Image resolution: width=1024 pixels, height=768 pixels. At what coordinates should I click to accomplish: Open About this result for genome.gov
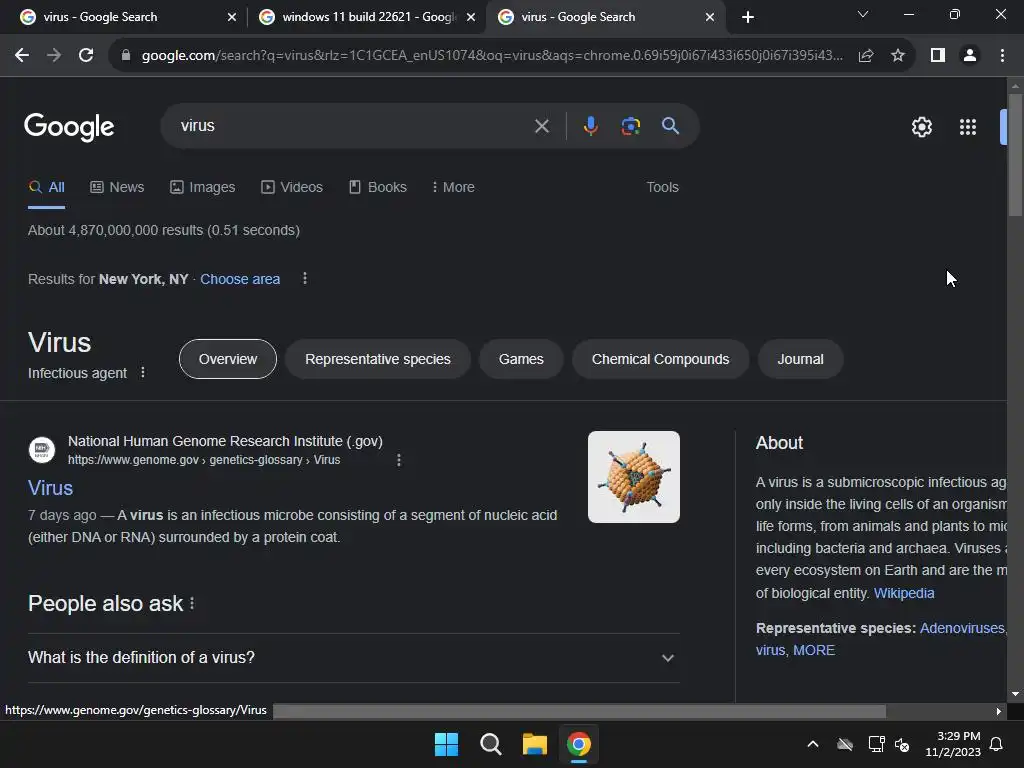click(x=399, y=460)
